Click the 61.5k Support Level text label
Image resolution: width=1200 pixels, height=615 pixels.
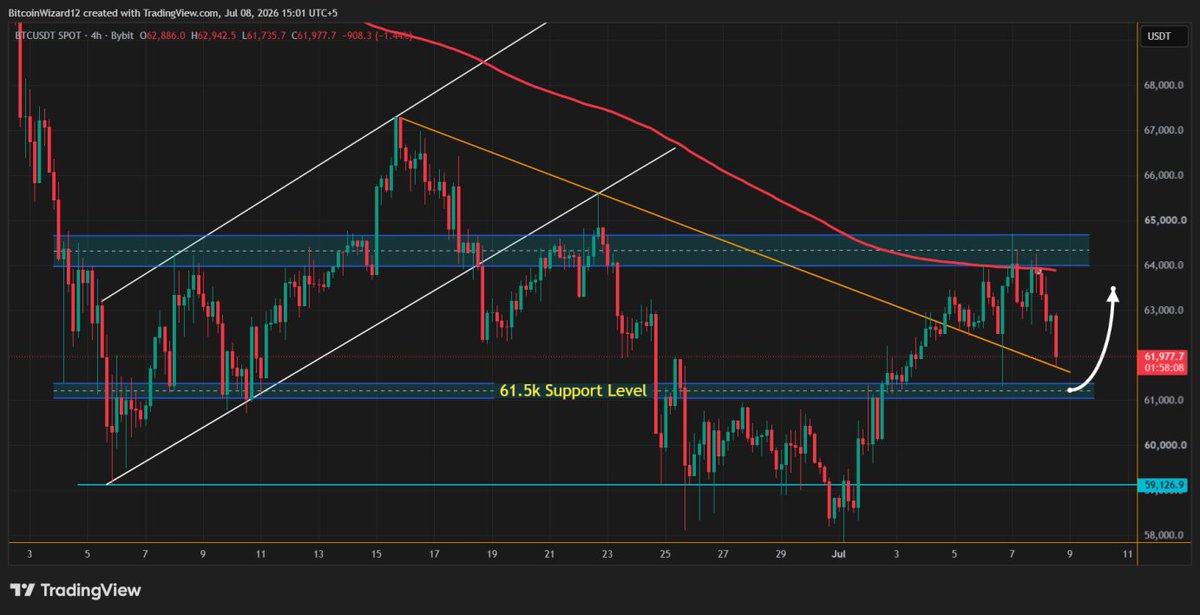(x=572, y=391)
